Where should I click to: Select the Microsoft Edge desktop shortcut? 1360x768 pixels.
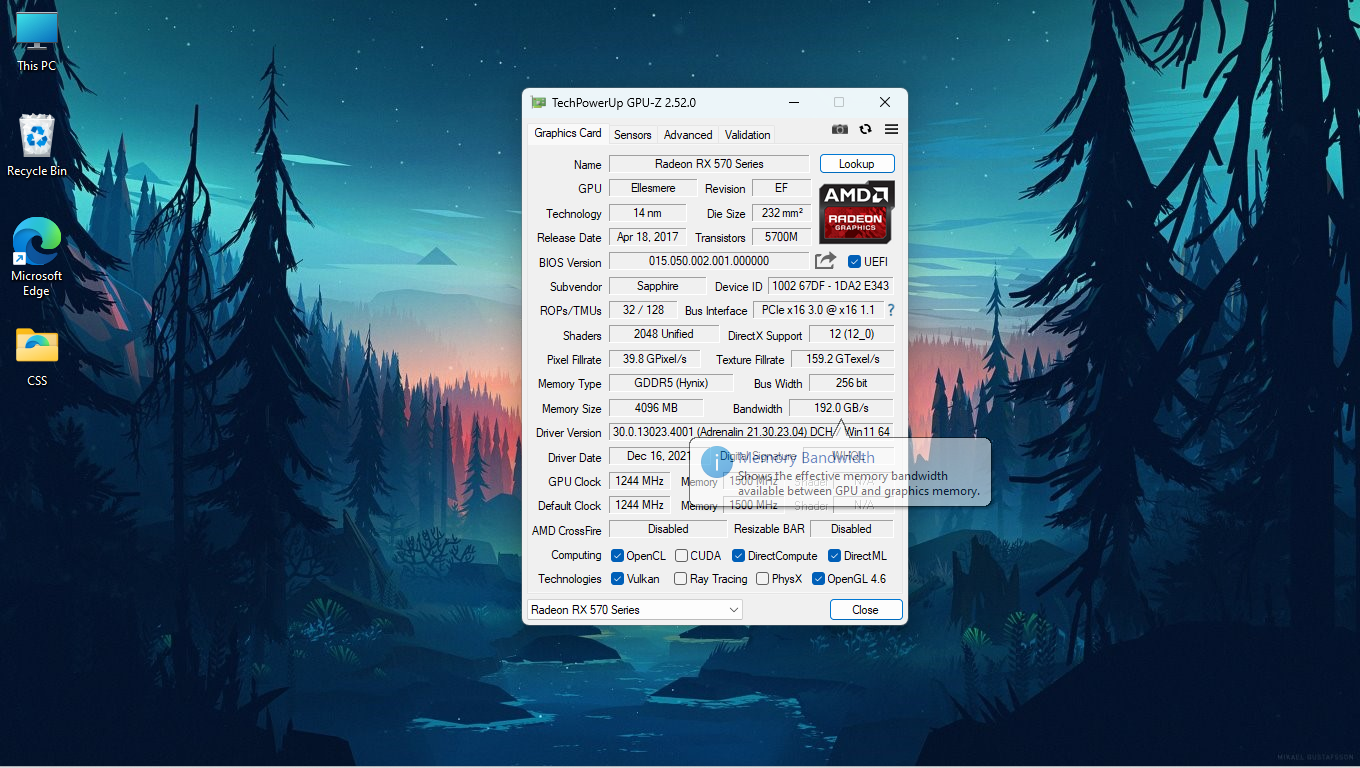[x=37, y=258]
